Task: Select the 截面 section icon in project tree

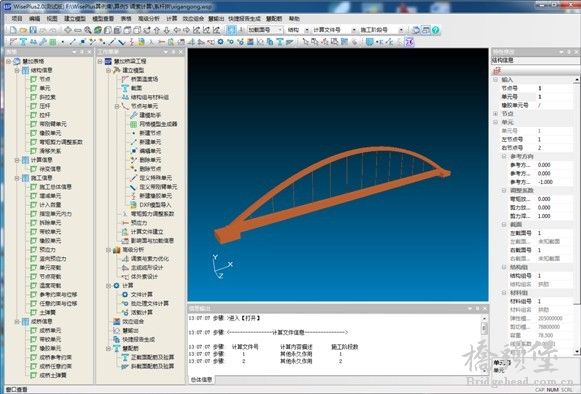Action: [125, 88]
